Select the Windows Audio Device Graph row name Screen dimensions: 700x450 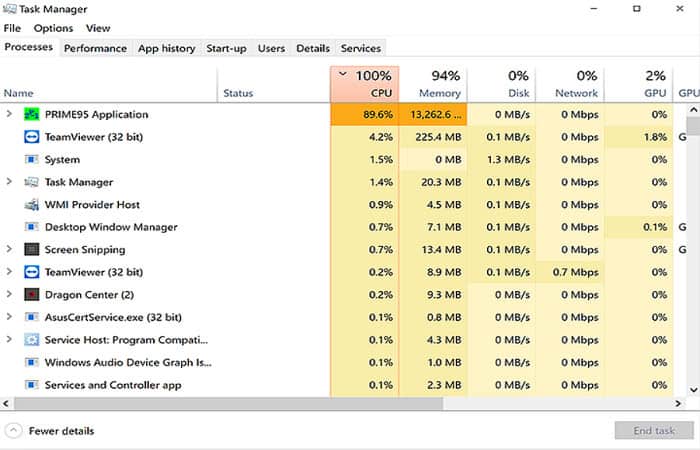(x=128, y=362)
